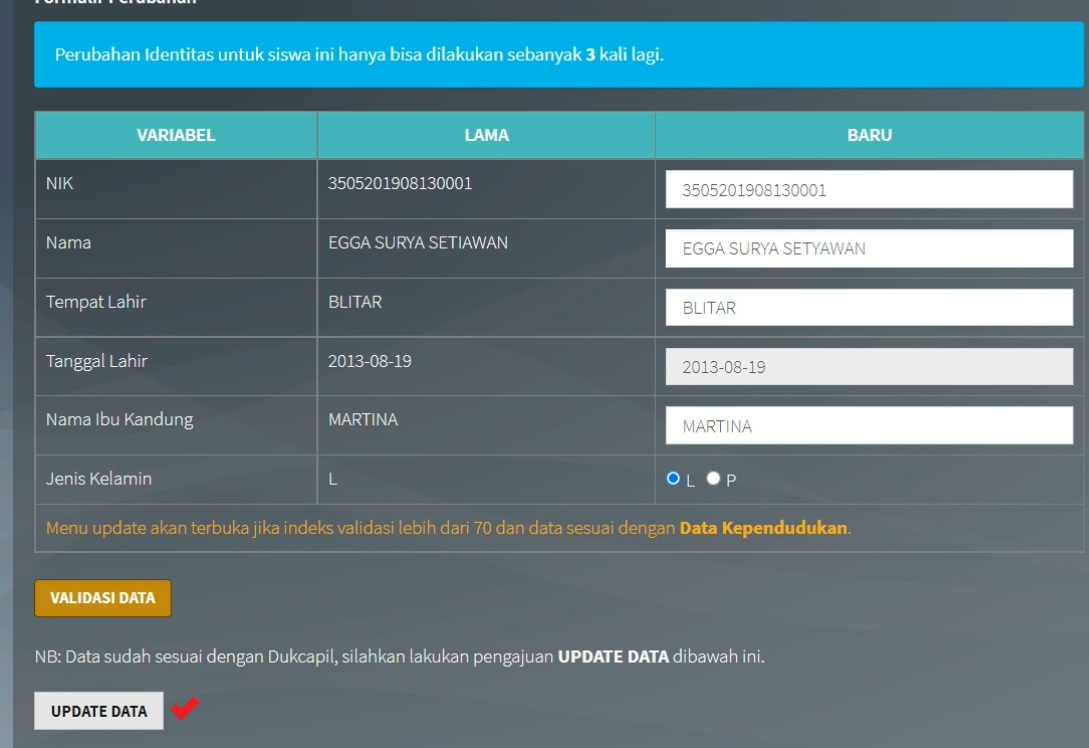Click the VARIABEL column header

tap(176, 134)
